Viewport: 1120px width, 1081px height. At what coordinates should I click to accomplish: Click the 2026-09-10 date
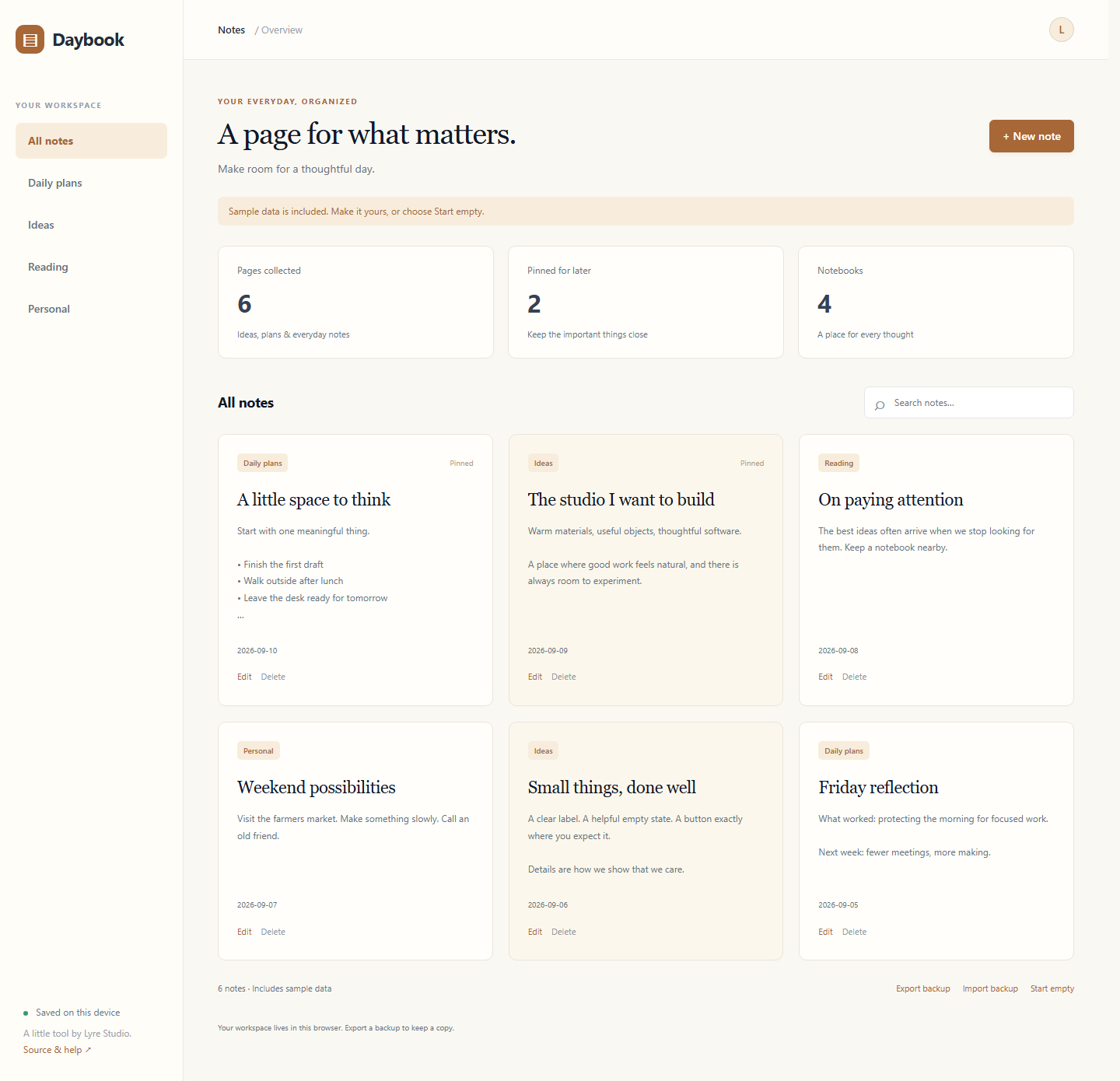(x=257, y=651)
